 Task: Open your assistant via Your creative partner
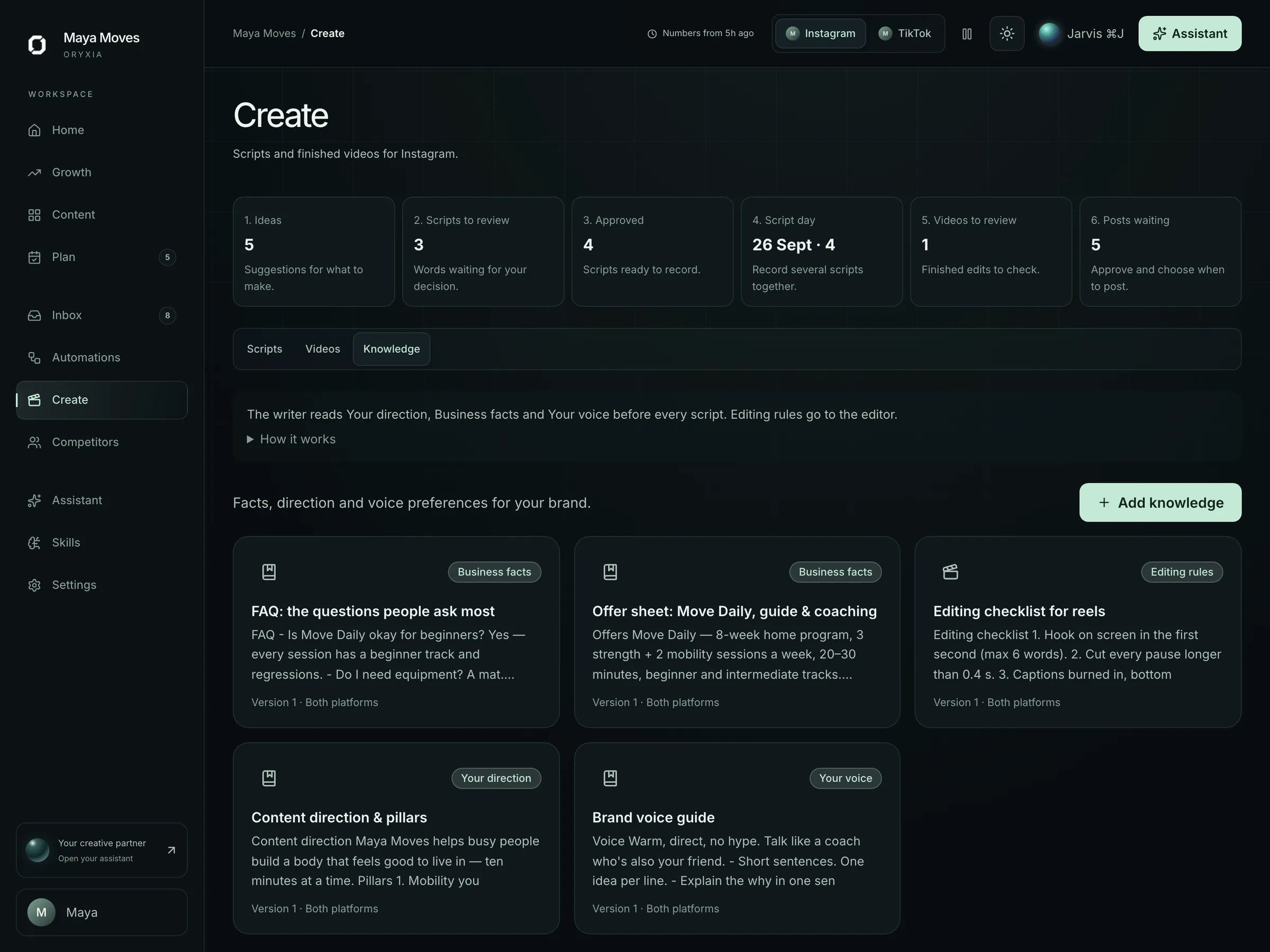[x=102, y=850]
